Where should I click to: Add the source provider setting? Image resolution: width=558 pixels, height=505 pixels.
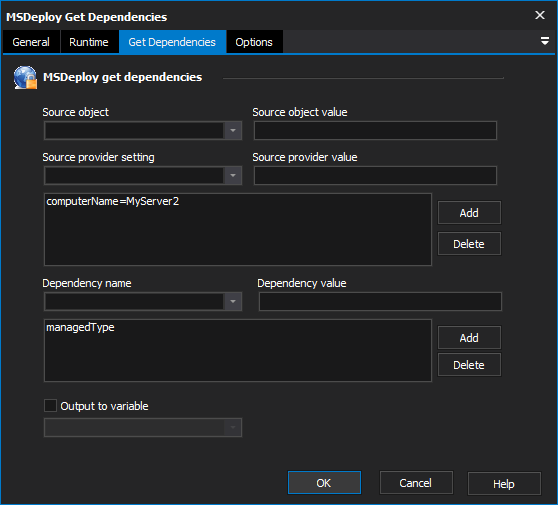click(469, 213)
